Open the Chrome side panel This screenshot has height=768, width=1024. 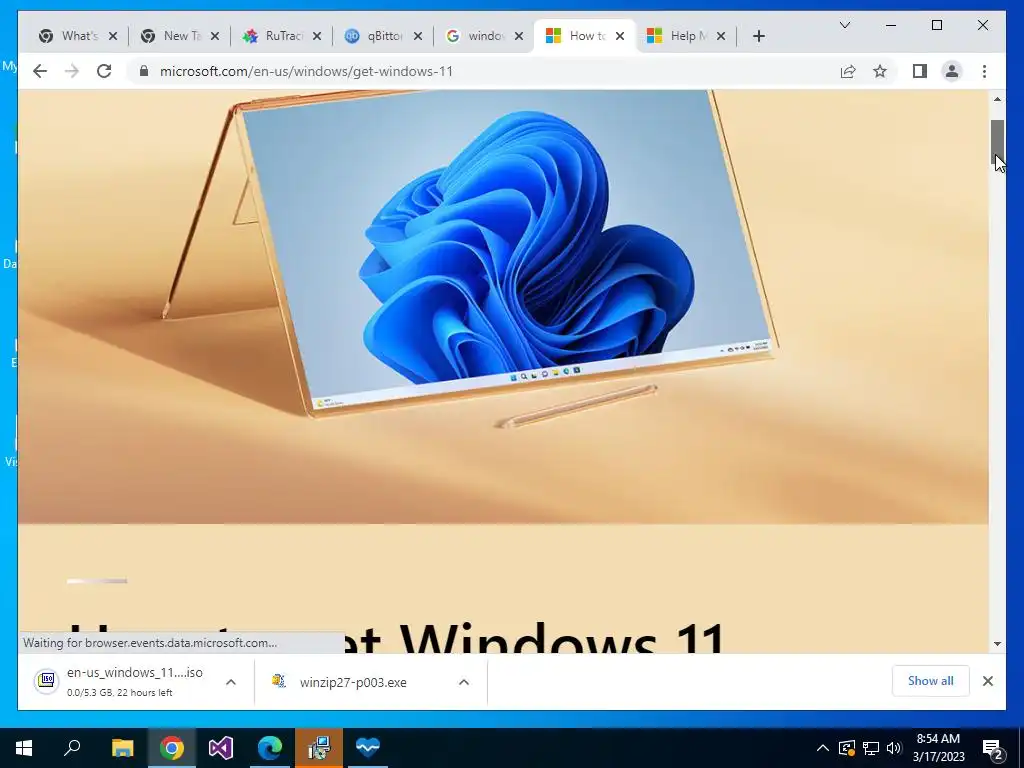tap(920, 71)
